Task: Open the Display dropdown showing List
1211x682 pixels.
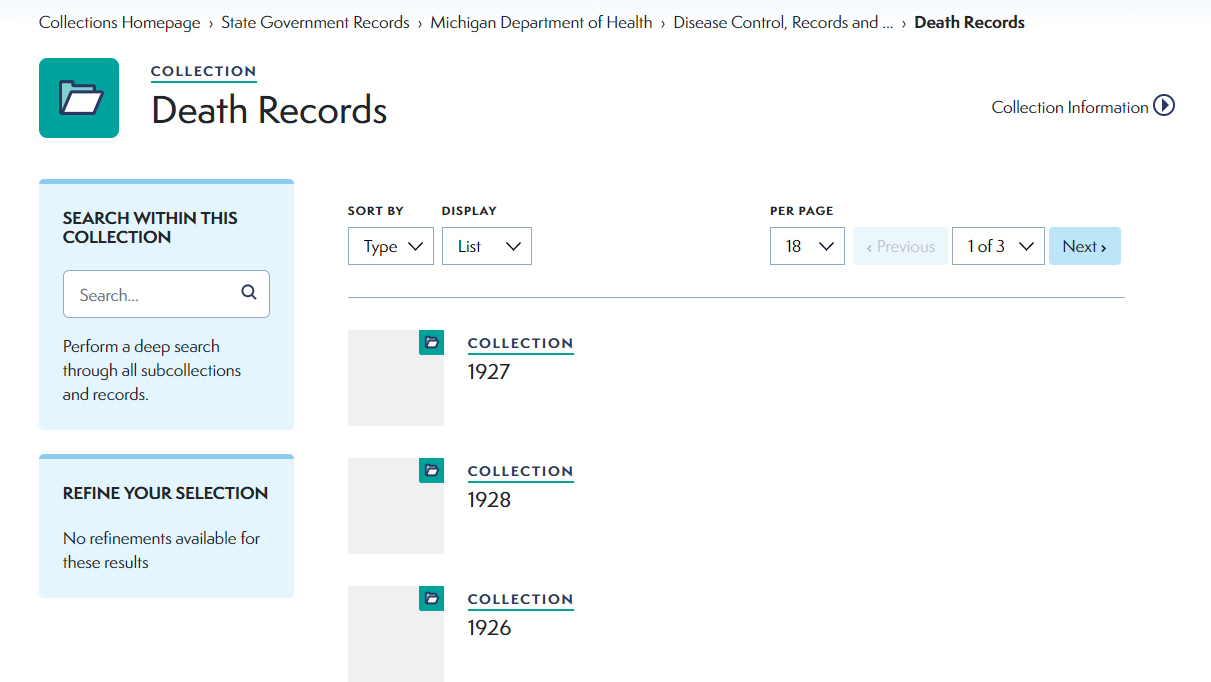Action: 486,245
